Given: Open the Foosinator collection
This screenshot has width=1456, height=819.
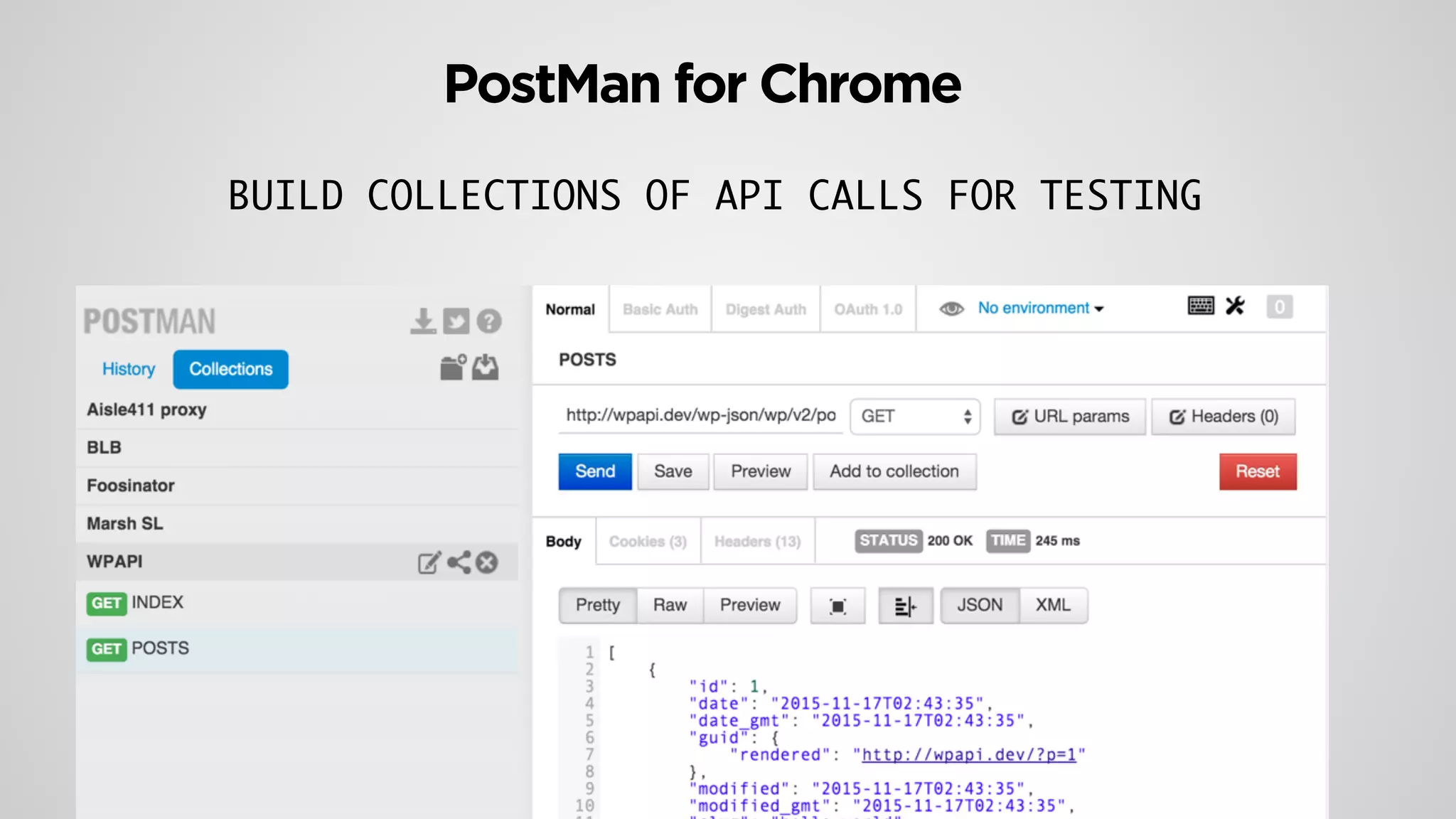Looking at the screenshot, I should point(297,486).
